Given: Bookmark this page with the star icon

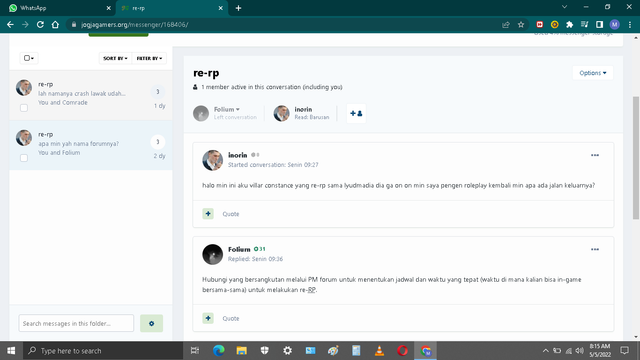Looking at the screenshot, I should tap(521, 24).
